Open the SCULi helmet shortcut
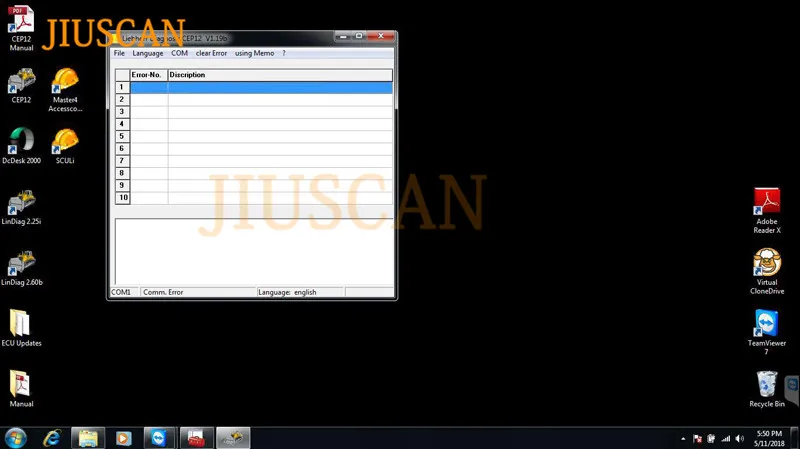This screenshot has width=800, height=449. tap(65, 146)
